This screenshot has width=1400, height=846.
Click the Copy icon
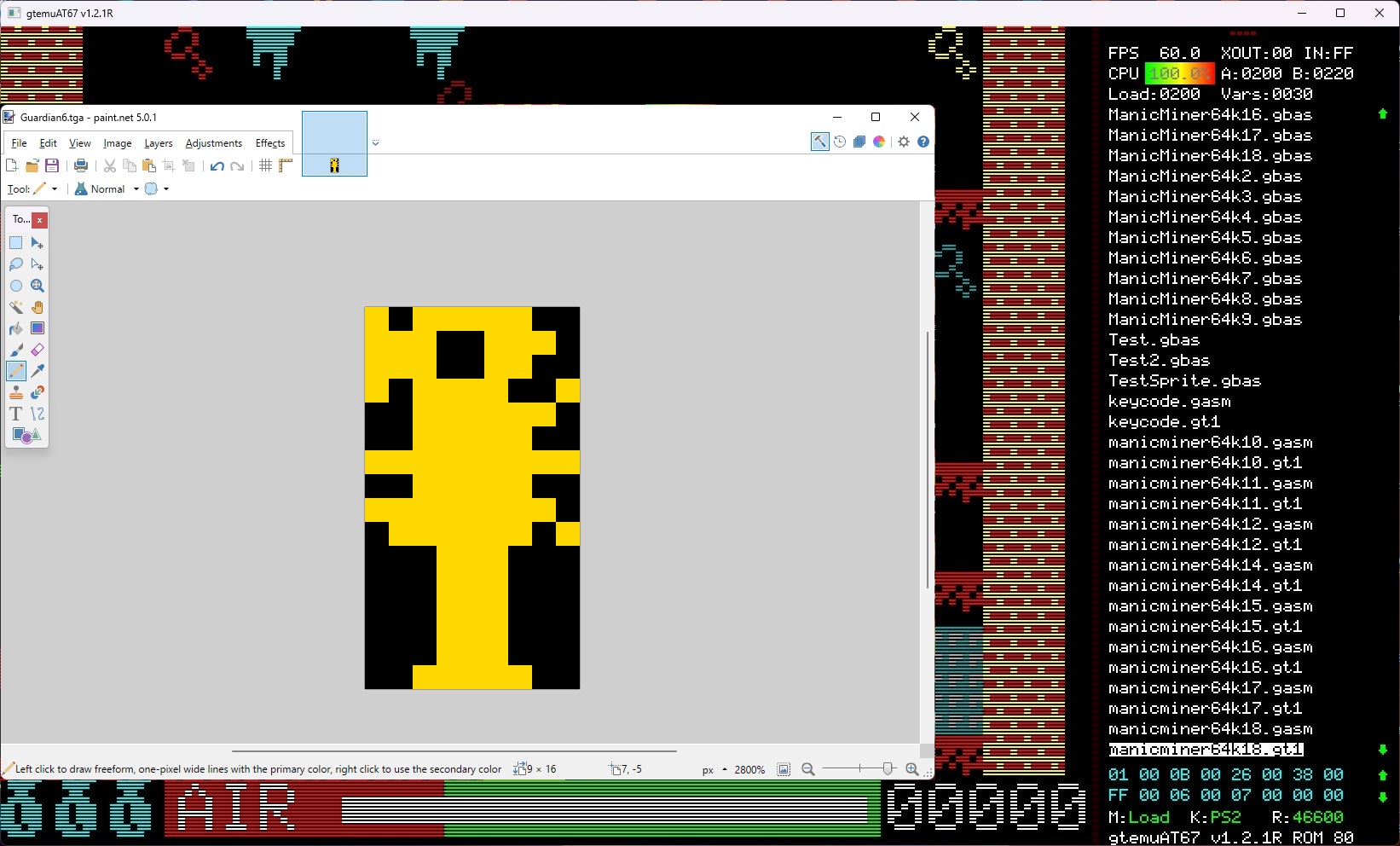pos(130,165)
